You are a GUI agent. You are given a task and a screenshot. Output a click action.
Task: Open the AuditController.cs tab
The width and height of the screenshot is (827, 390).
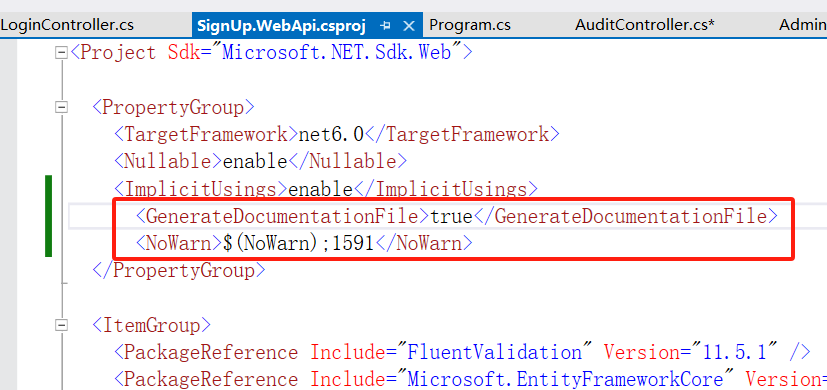pyautogui.click(x=645, y=25)
